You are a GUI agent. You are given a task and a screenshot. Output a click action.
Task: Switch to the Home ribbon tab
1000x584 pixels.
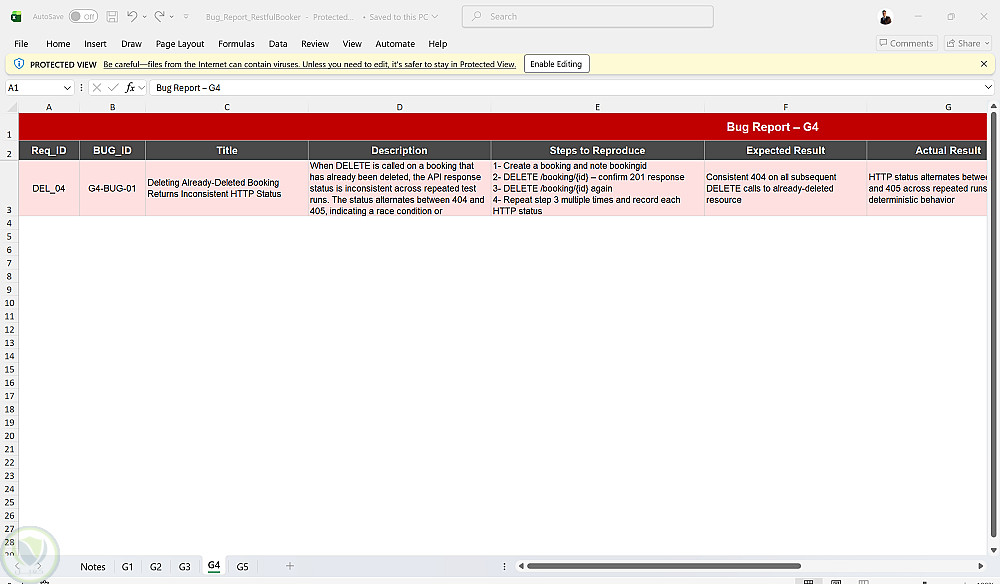tap(58, 43)
